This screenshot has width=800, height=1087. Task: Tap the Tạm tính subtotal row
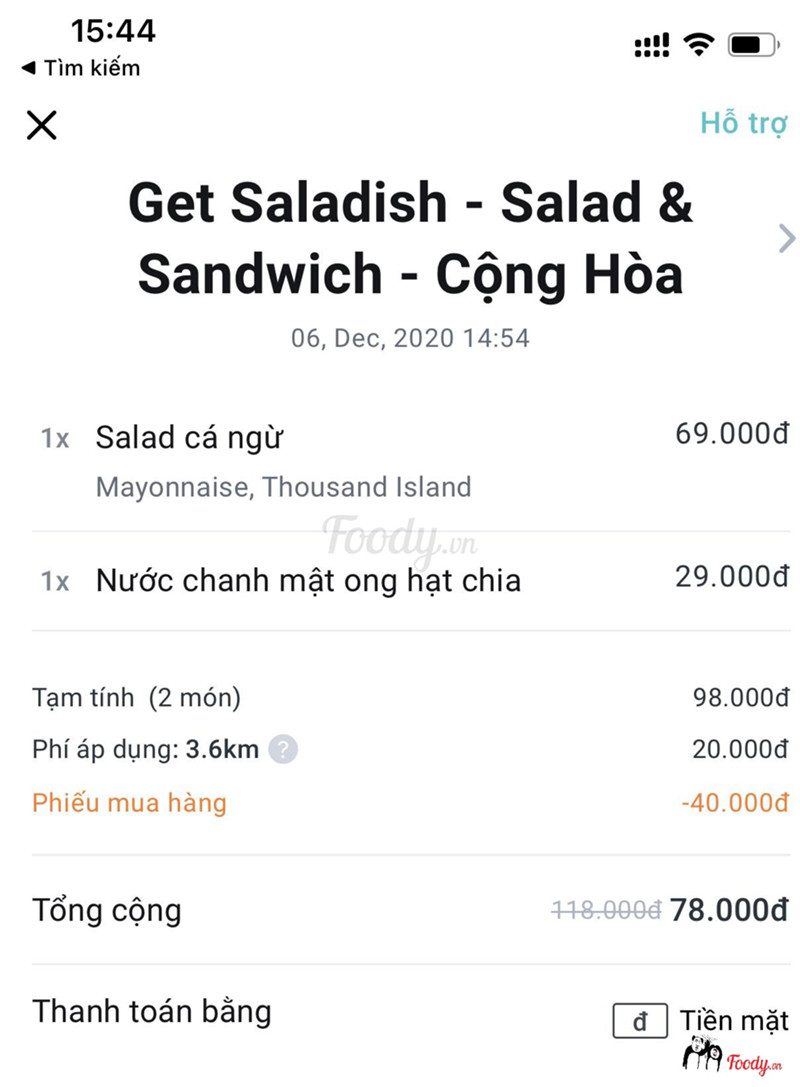tap(137, 697)
